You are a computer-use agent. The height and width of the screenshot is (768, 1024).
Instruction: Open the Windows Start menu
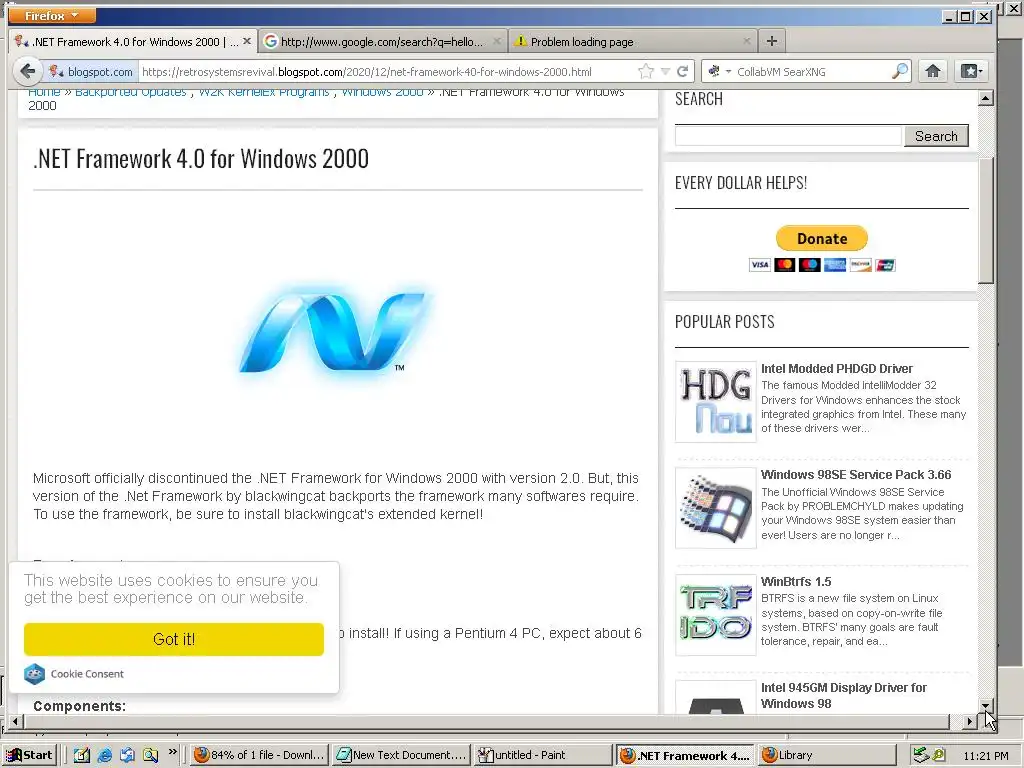pyautogui.click(x=29, y=755)
